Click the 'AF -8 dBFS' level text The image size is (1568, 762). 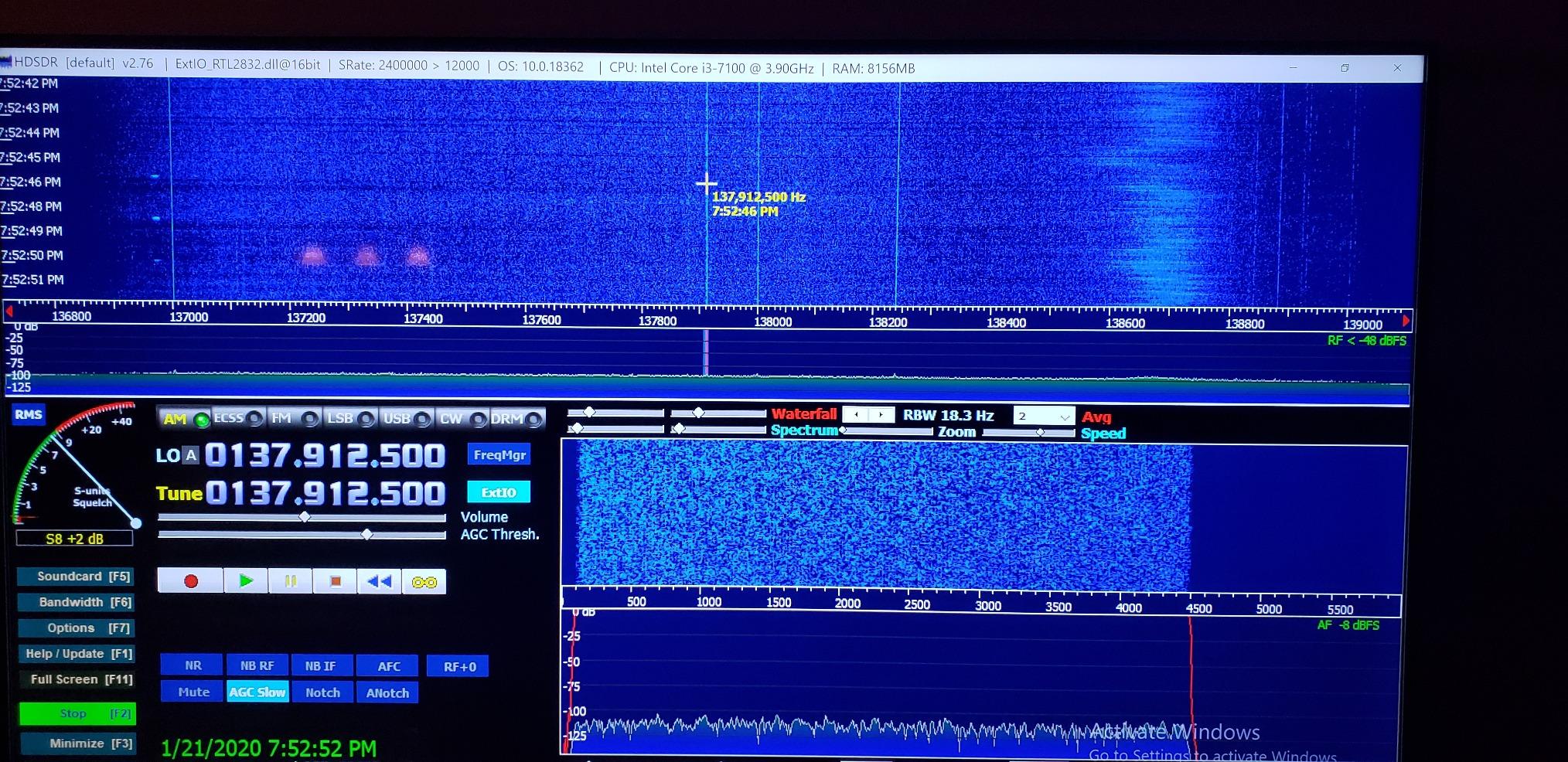[x=1348, y=625]
